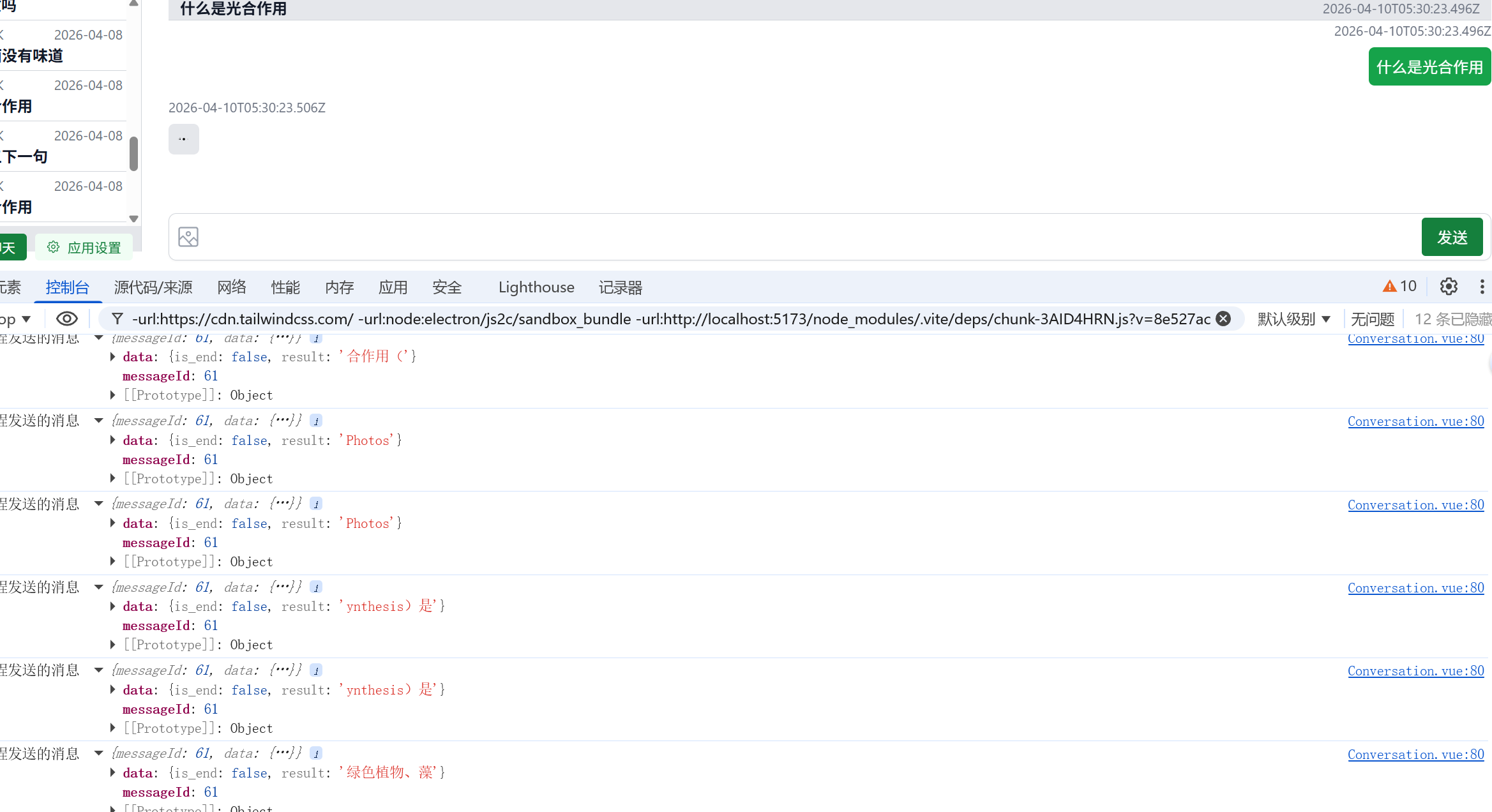Viewport: 1492px width, 812px height.
Task: Open DevTools settings gear
Action: click(x=1449, y=287)
